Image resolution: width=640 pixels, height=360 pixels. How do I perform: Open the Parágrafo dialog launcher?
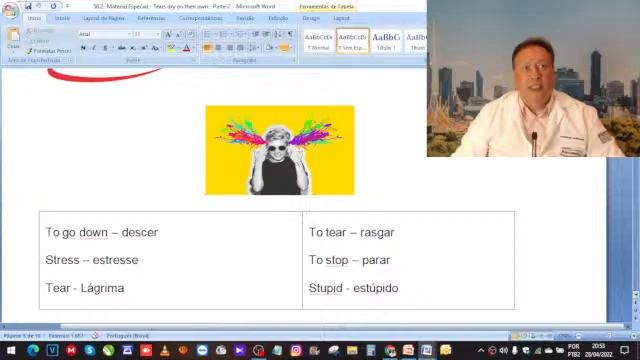293,60
